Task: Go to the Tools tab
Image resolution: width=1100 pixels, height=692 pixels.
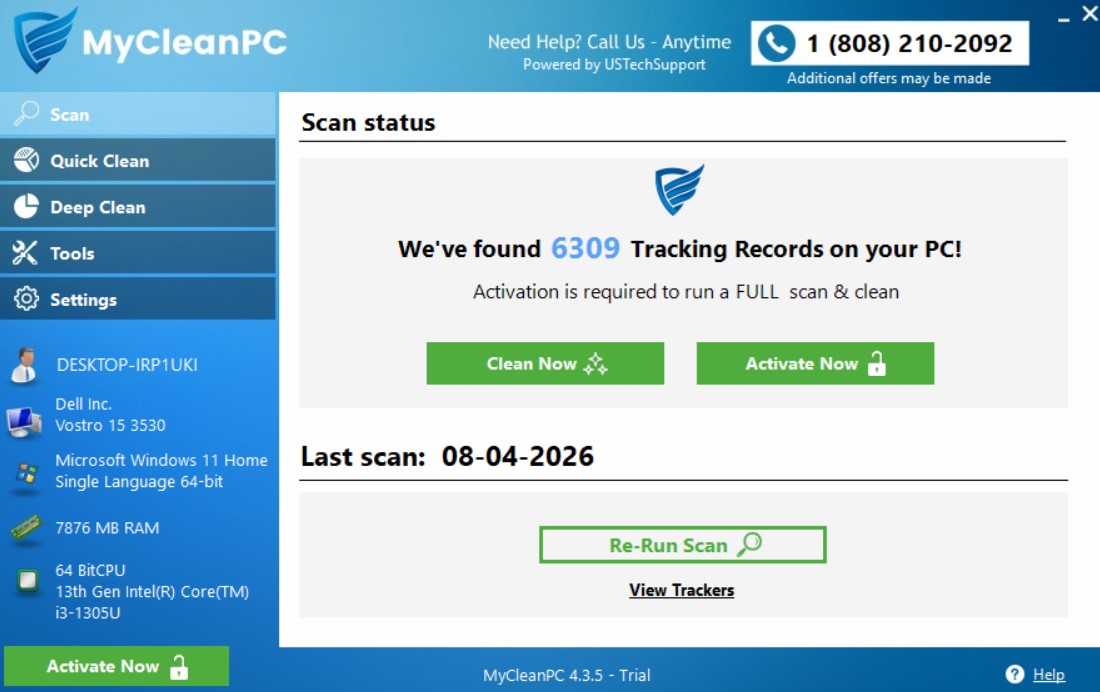Action: [x=138, y=253]
